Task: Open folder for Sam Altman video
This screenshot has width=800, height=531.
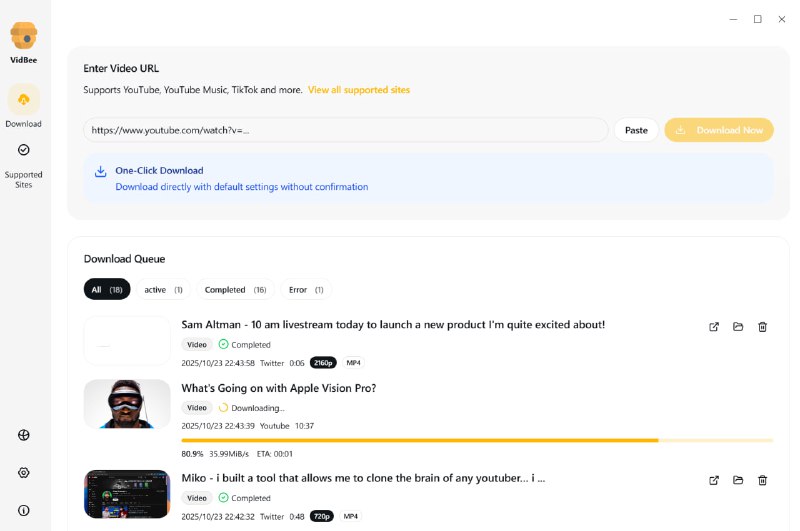Action: click(x=738, y=327)
